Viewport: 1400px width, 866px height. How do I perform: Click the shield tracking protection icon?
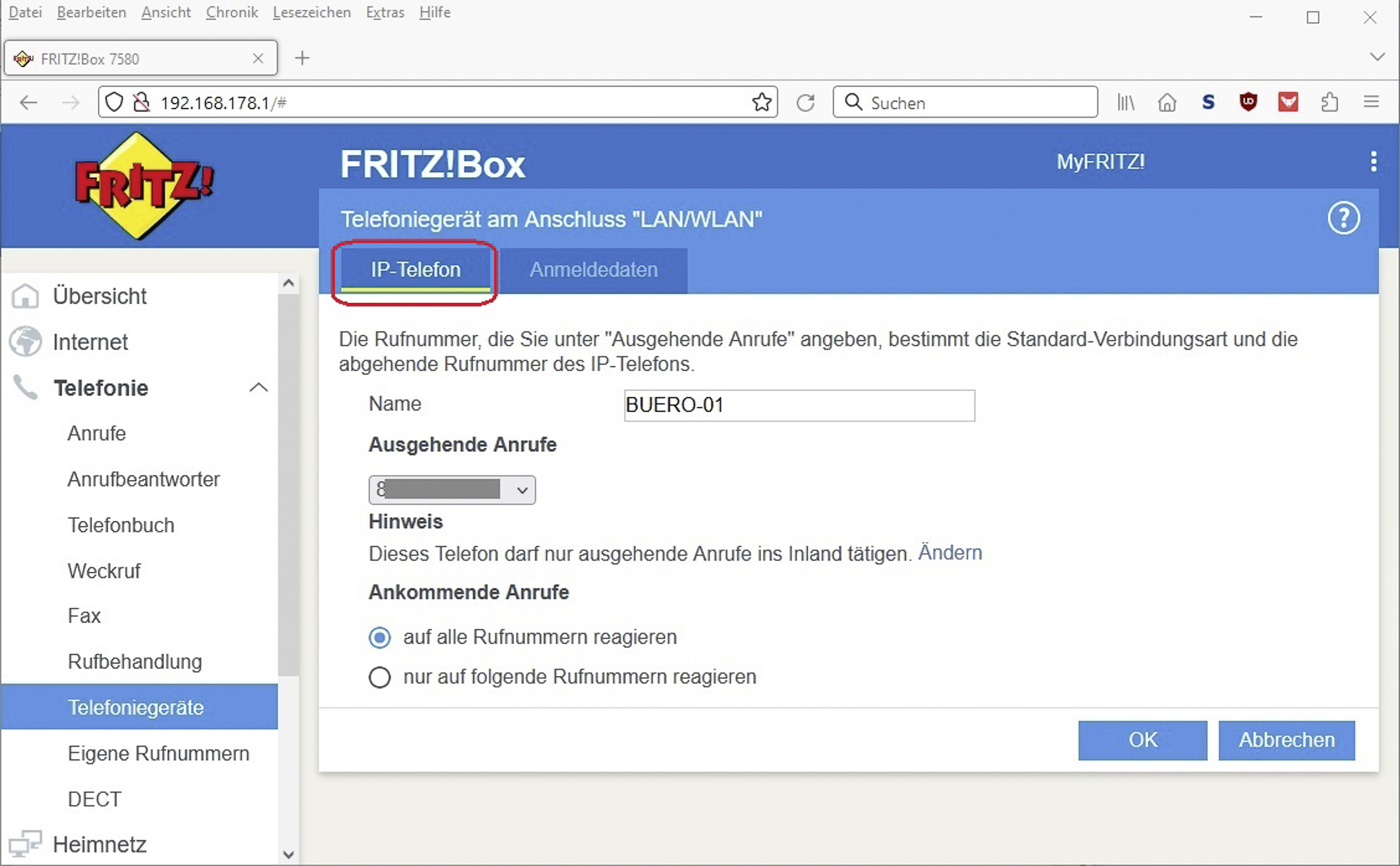(x=114, y=102)
